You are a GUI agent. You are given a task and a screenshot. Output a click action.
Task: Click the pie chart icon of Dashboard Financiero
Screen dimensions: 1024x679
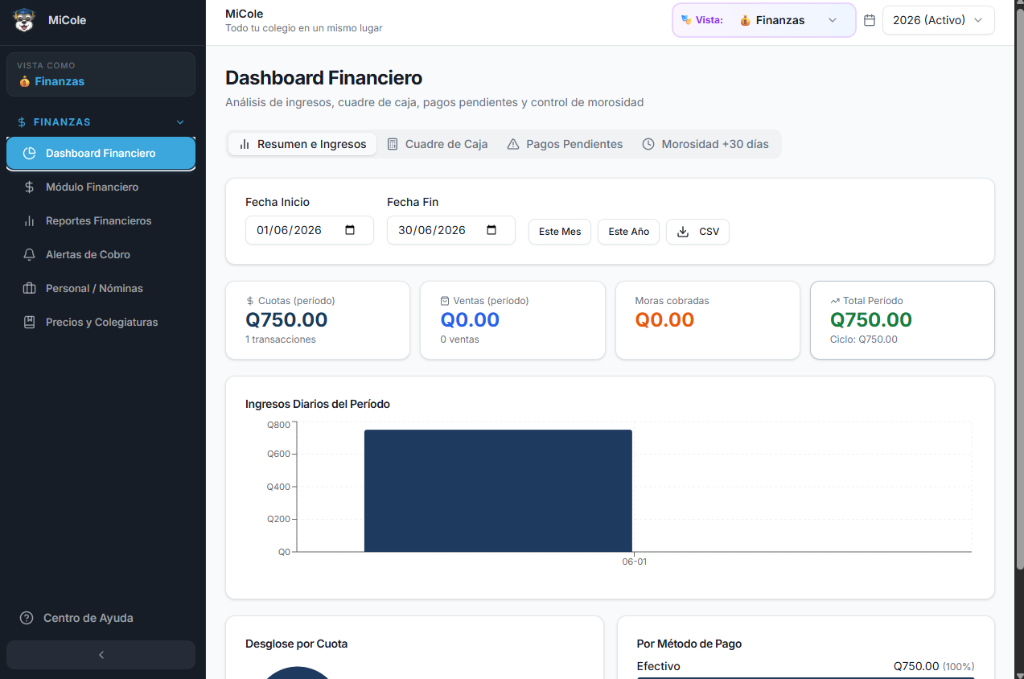(x=29, y=153)
